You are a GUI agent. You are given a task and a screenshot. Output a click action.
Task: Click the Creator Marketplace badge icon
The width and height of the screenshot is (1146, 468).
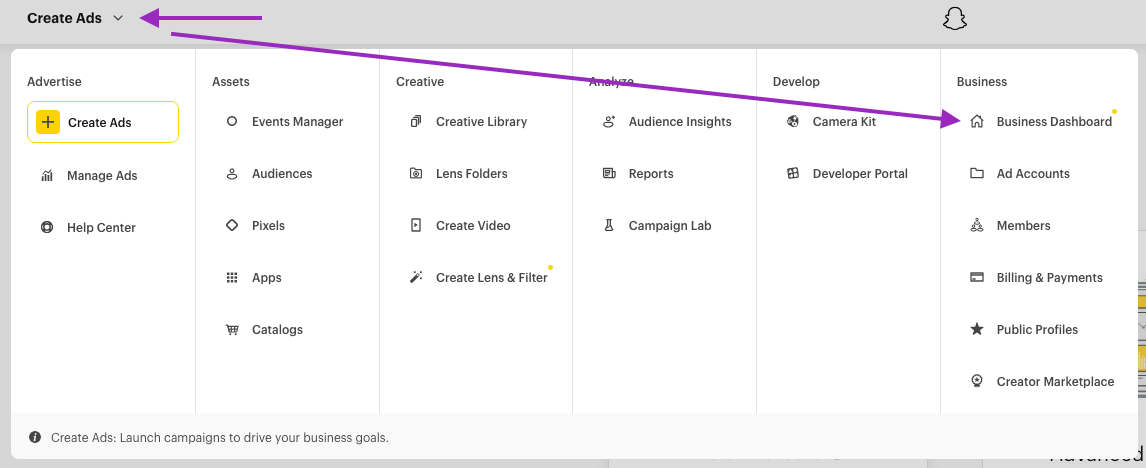pyautogui.click(x=976, y=381)
